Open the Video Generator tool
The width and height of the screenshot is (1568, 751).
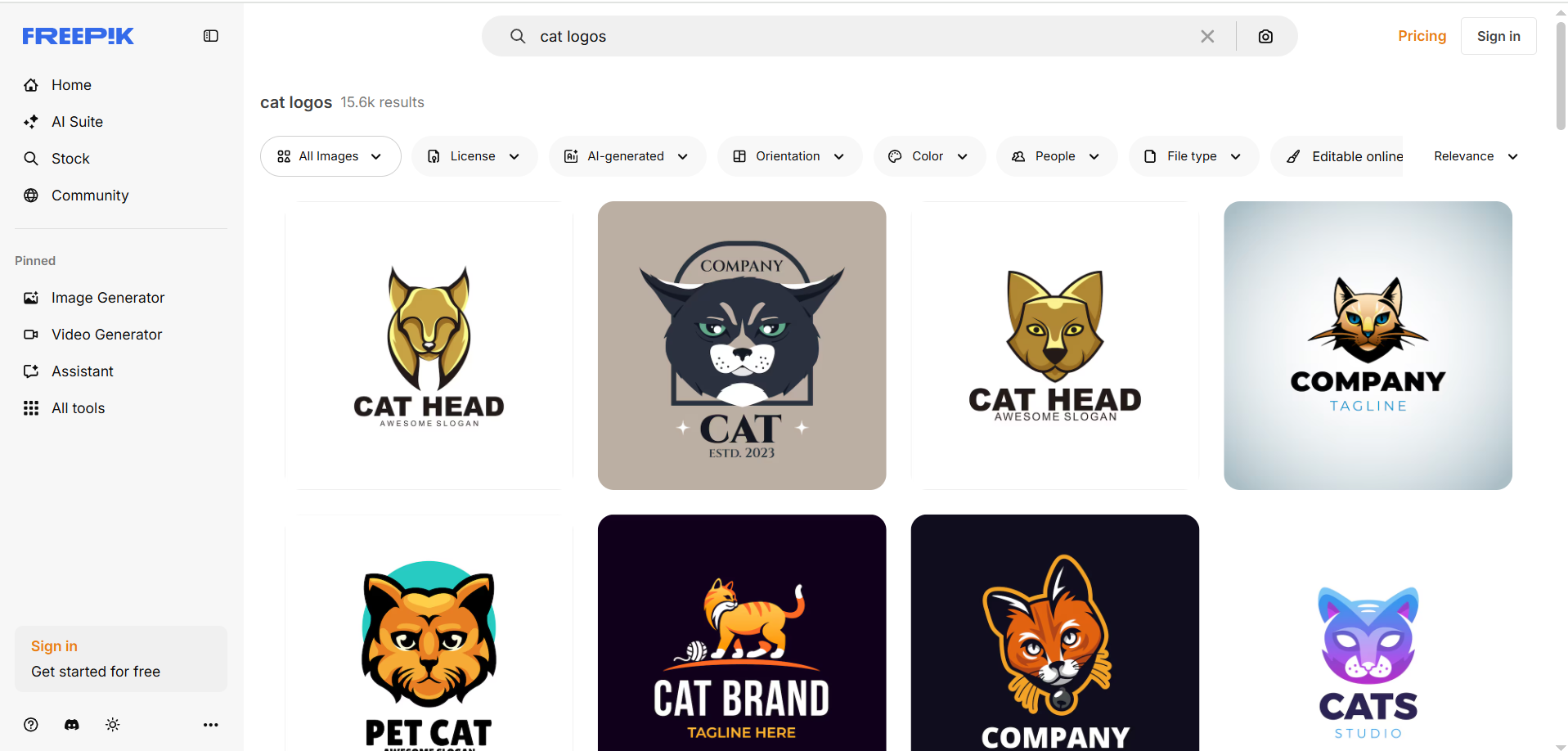tap(106, 334)
